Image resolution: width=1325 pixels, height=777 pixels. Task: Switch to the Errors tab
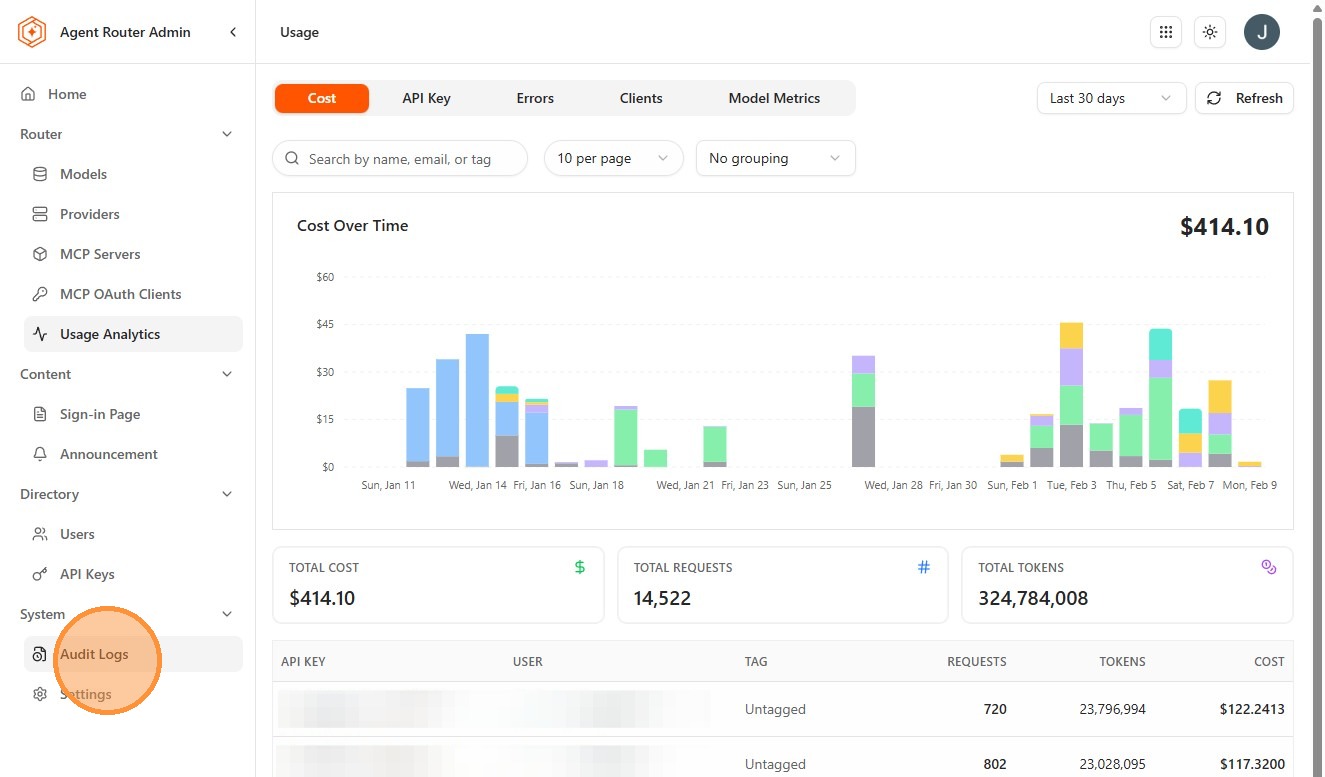[535, 98]
